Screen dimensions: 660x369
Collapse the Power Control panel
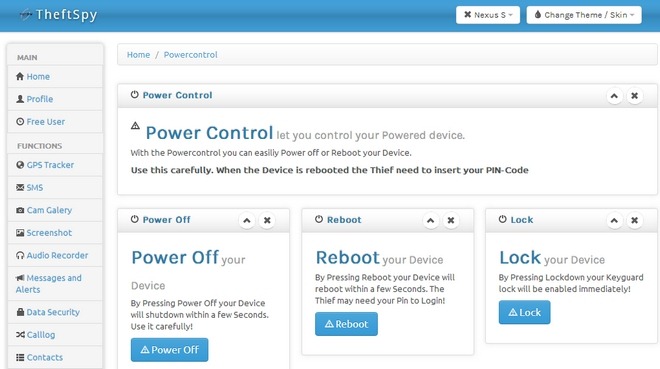click(x=614, y=96)
